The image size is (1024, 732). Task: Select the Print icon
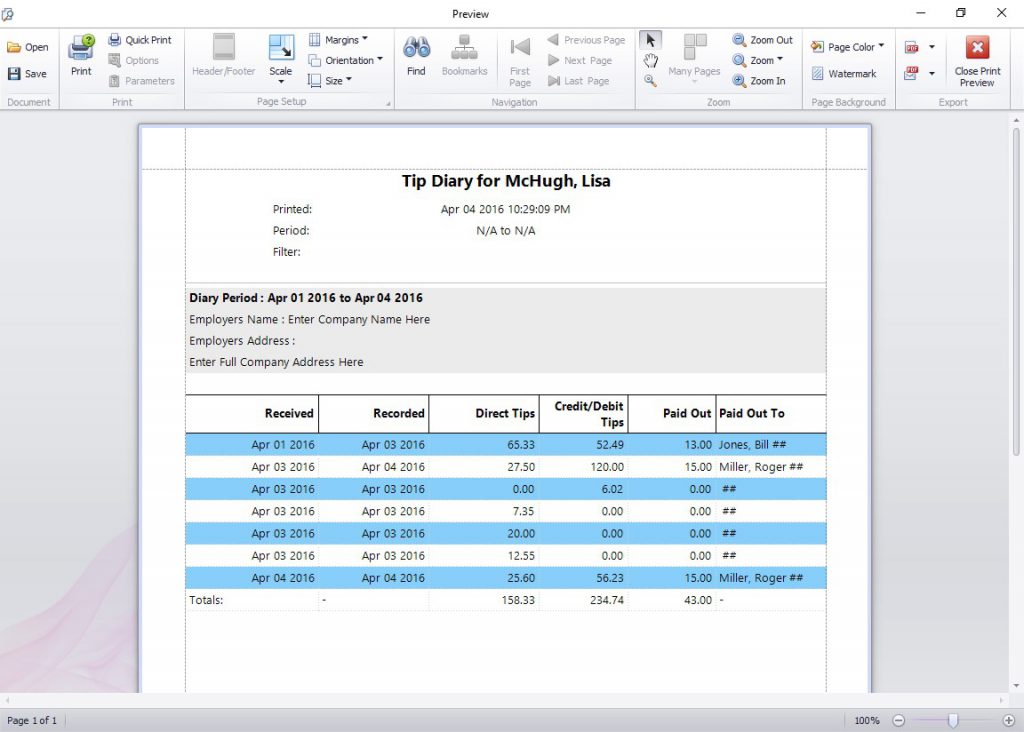80,57
